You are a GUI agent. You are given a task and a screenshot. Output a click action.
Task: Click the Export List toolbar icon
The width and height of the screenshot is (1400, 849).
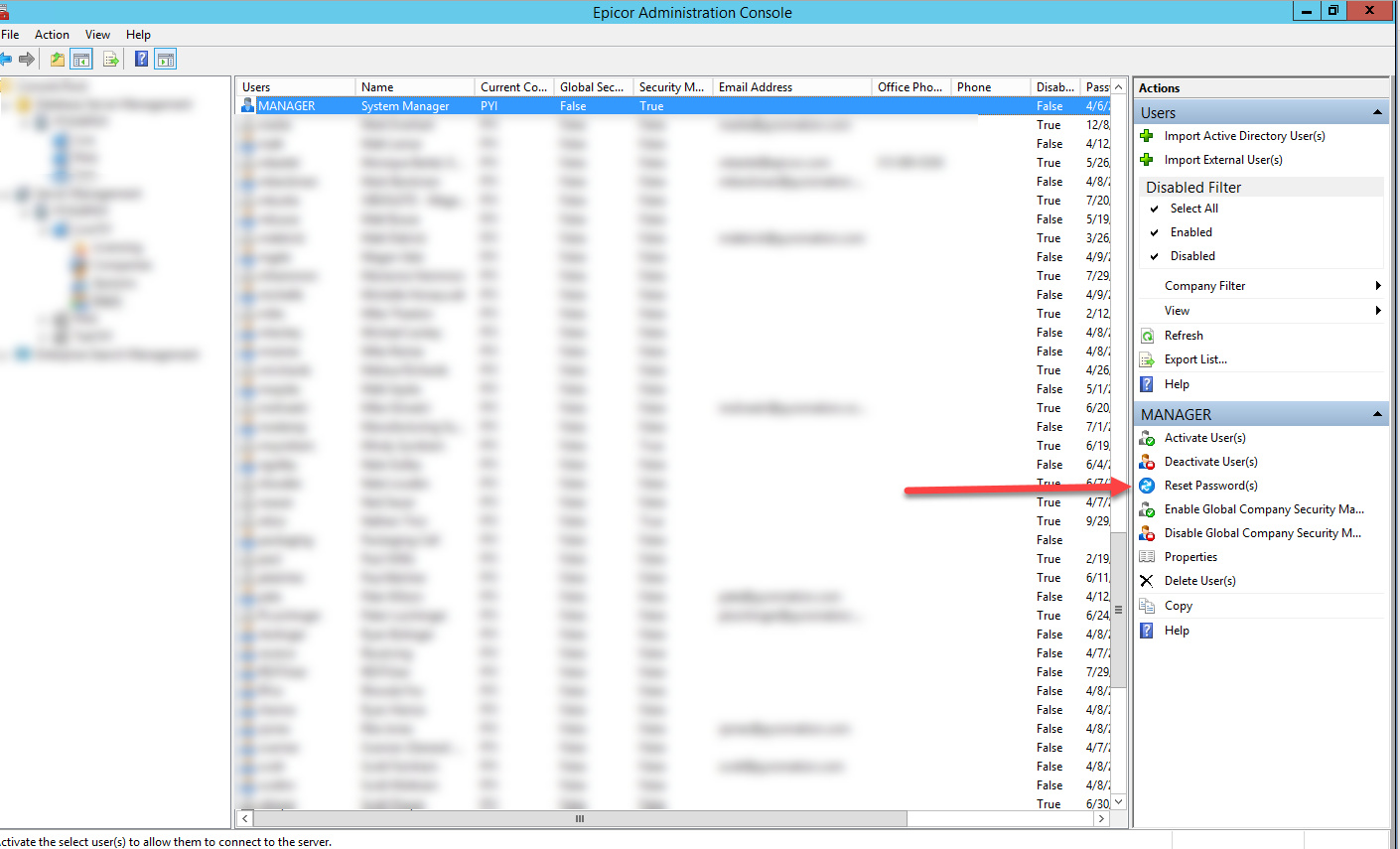point(111,60)
